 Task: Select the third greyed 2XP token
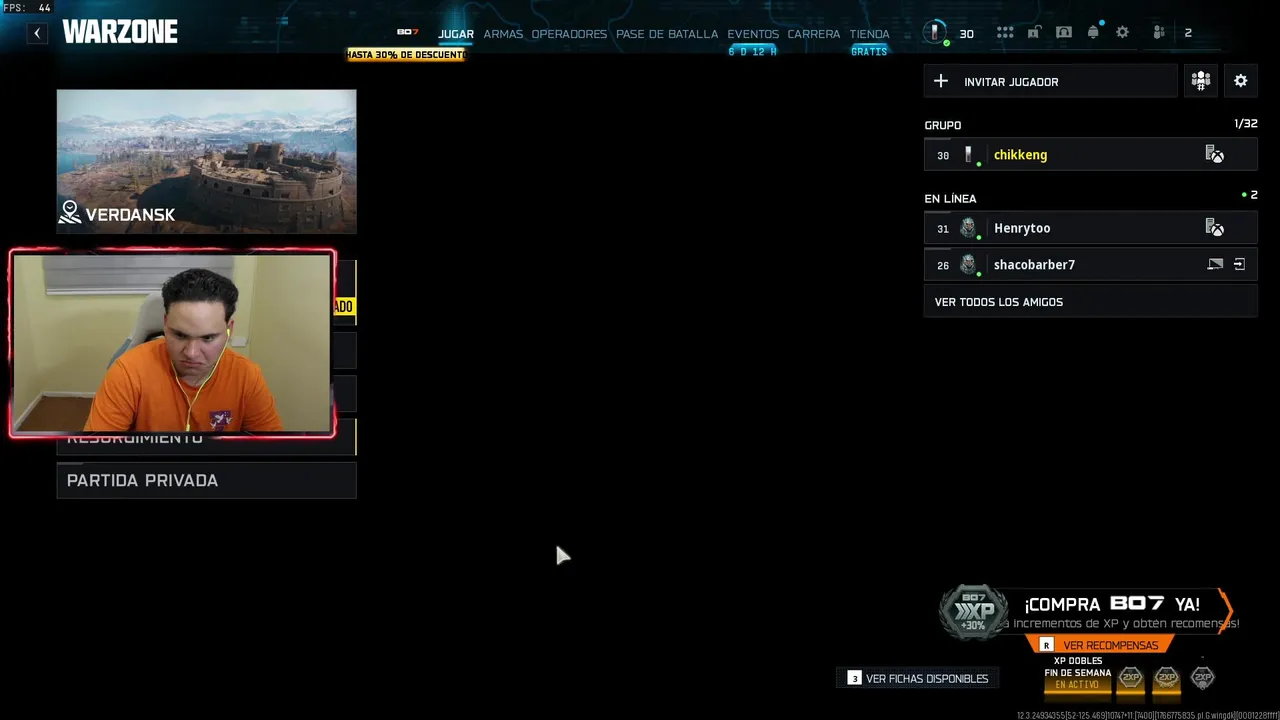(1203, 678)
